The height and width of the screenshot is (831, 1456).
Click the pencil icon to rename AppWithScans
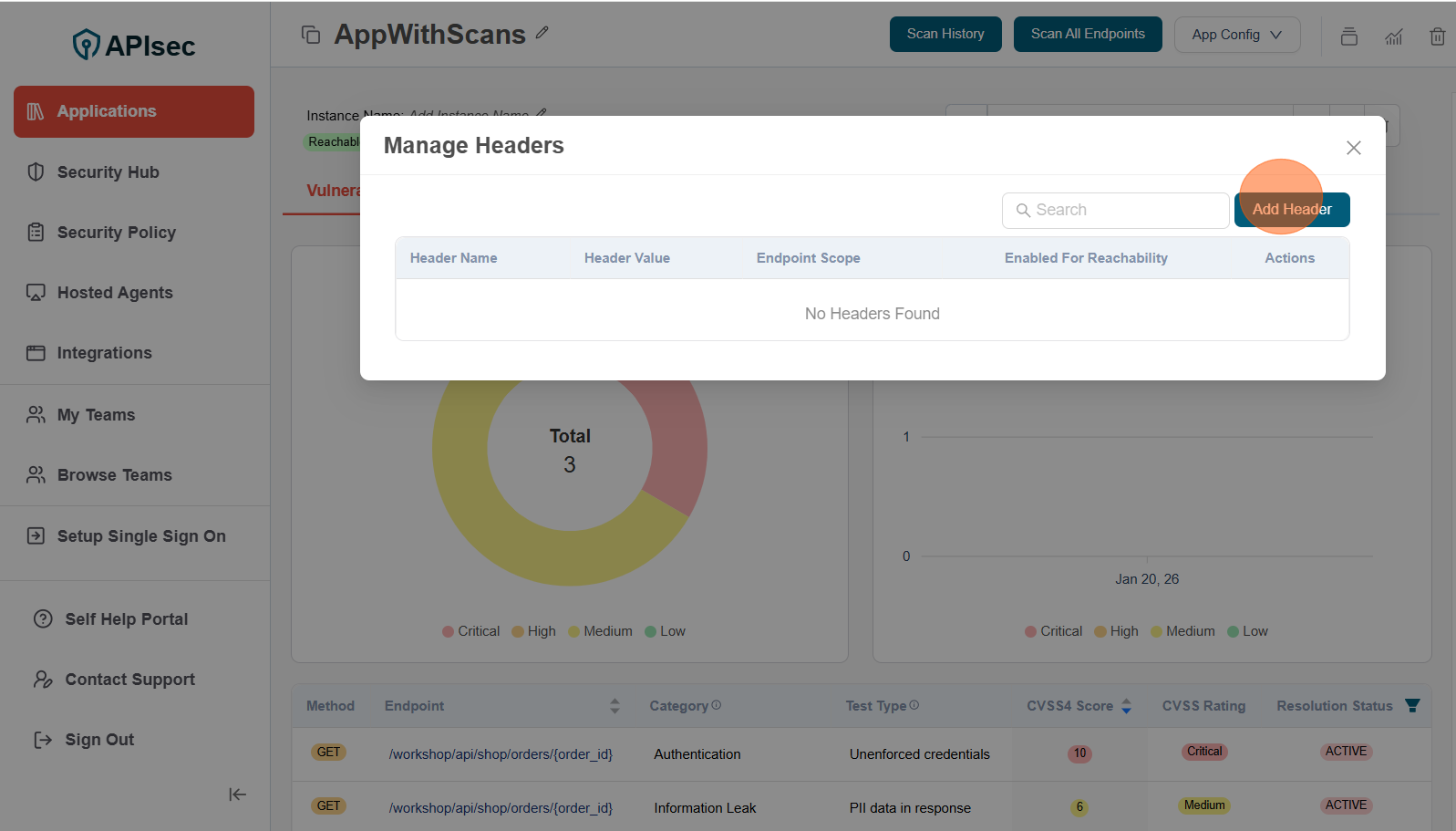(542, 33)
